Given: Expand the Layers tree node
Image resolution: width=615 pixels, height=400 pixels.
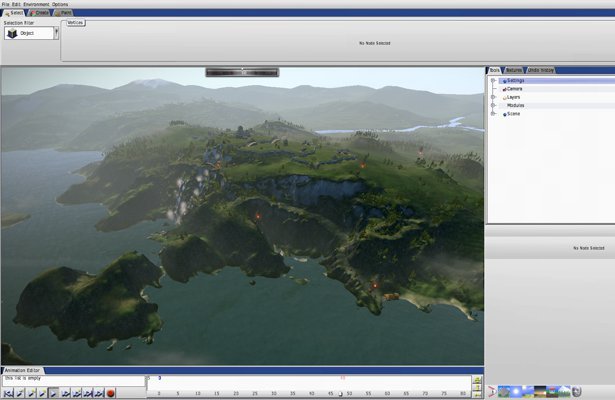Looking at the screenshot, I should [493, 97].
